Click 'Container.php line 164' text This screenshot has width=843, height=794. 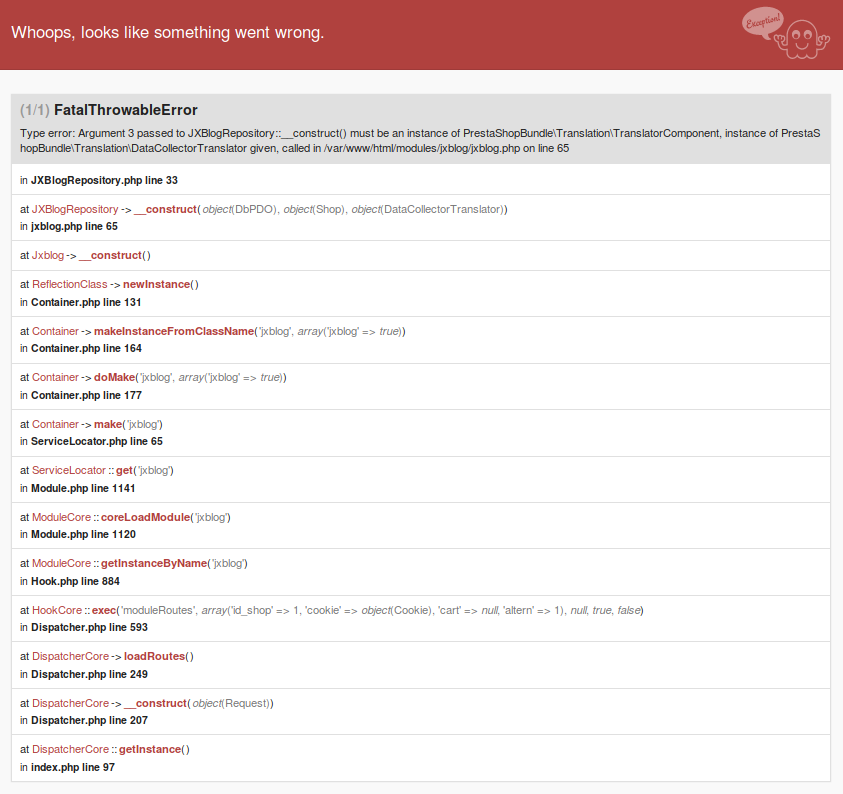(x=87, y=348)
